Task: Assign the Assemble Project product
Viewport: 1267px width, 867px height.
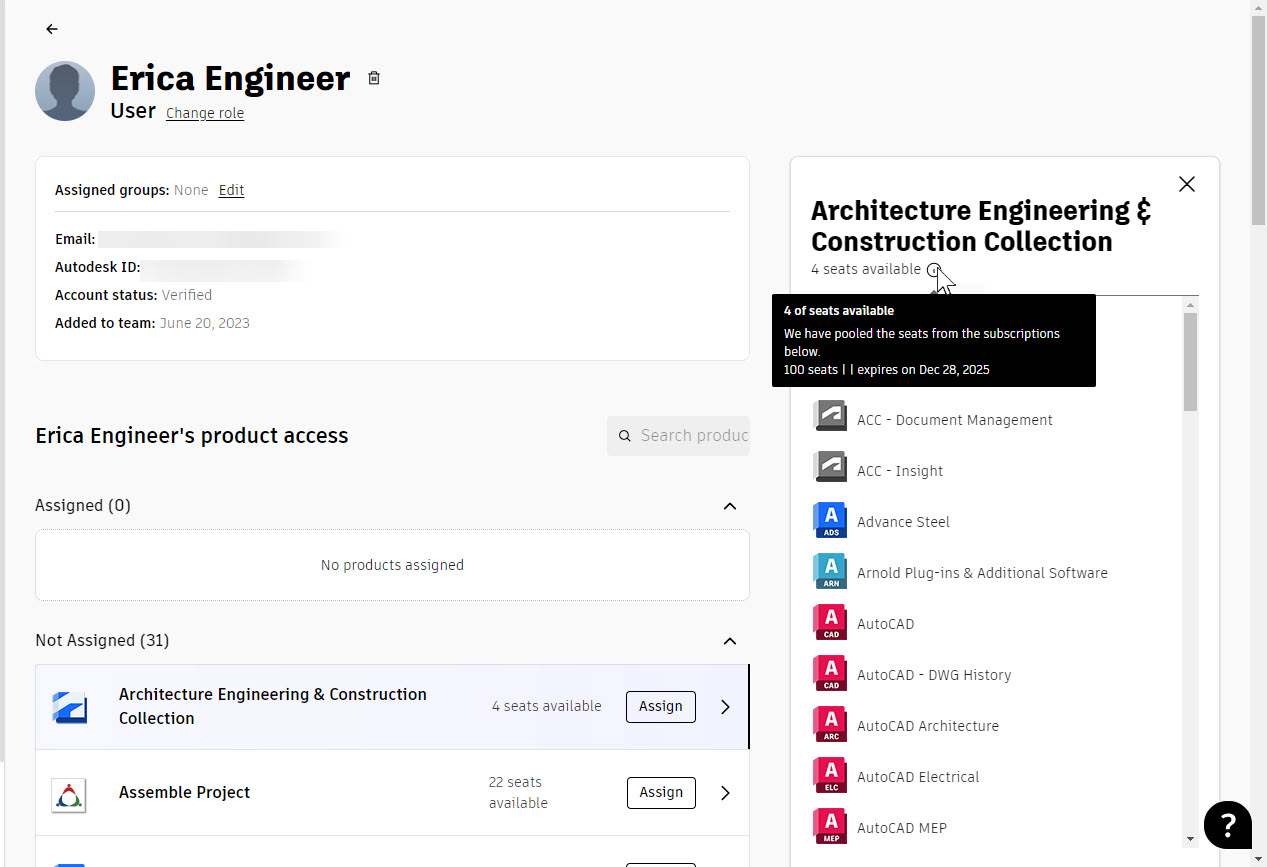Action: pos(661,792)
